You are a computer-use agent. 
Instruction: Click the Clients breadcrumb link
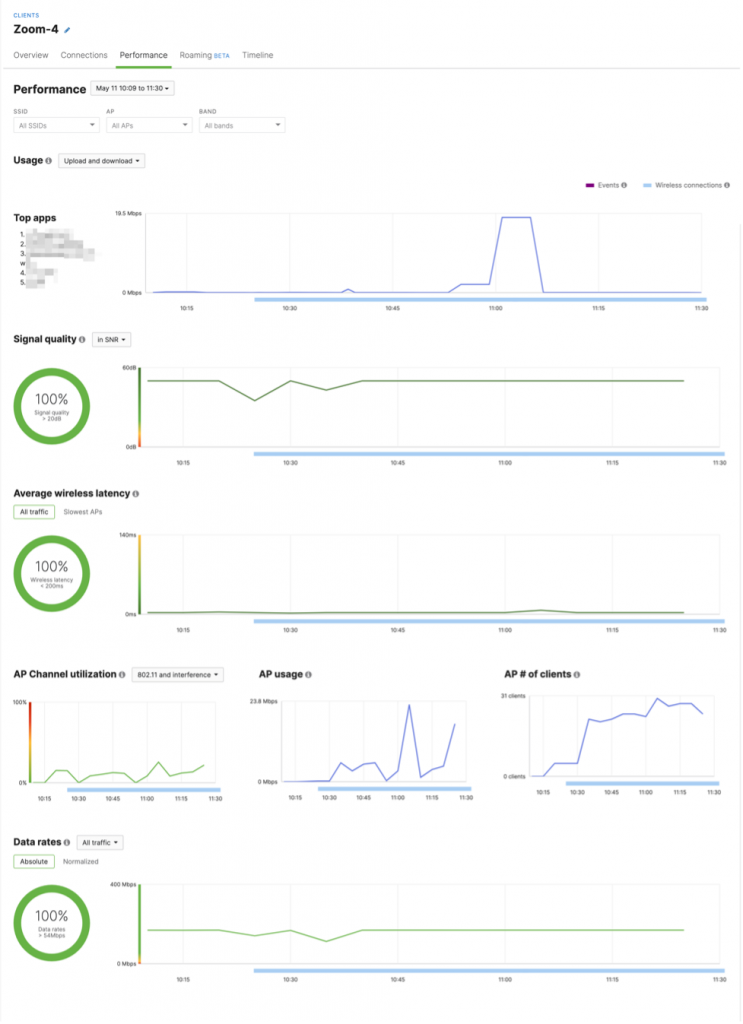pos(26,15)
